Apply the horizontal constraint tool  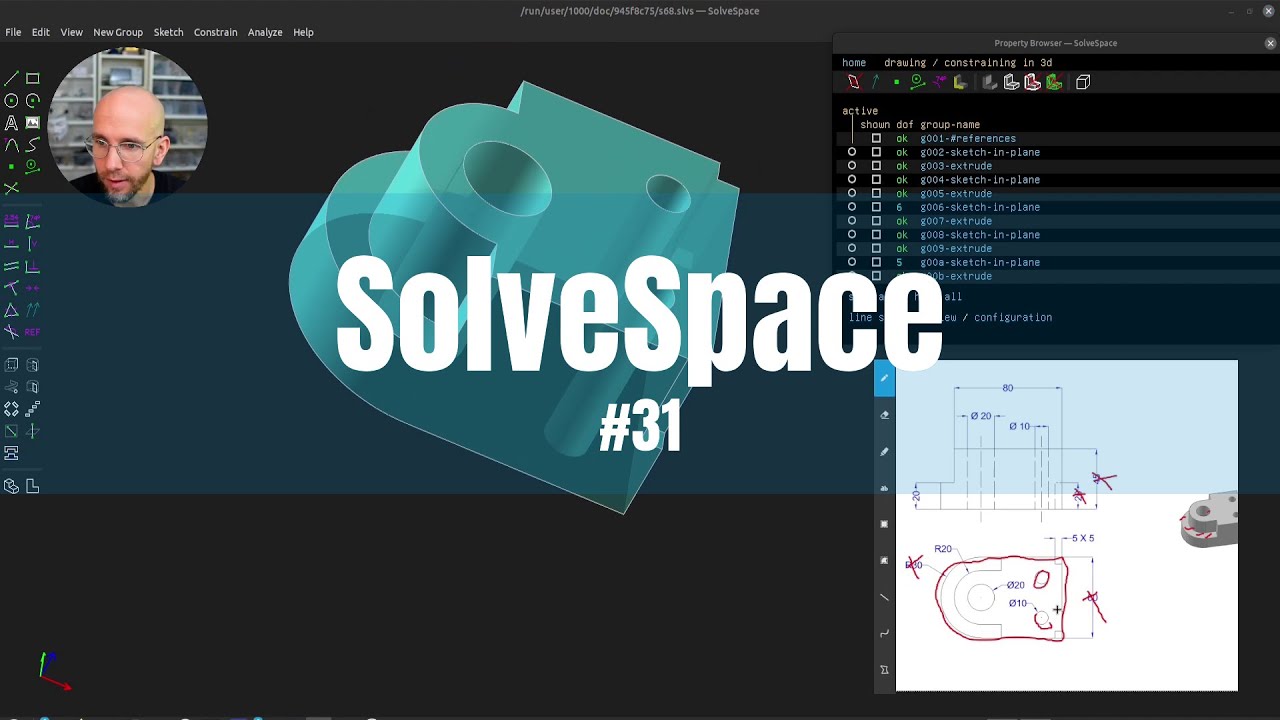[x=11, y=243]
